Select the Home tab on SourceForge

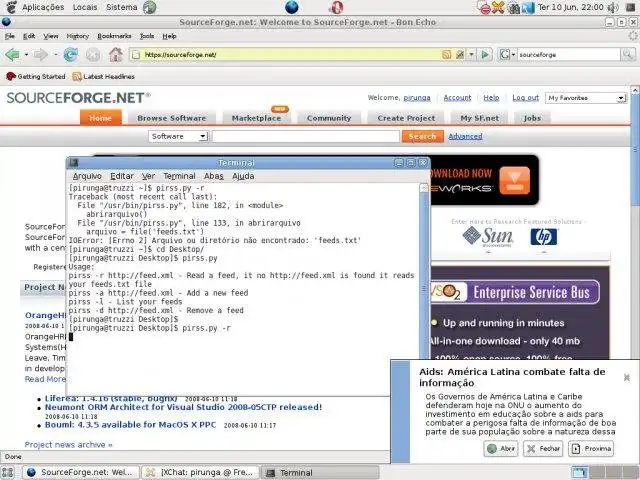(x=100, y=118)
